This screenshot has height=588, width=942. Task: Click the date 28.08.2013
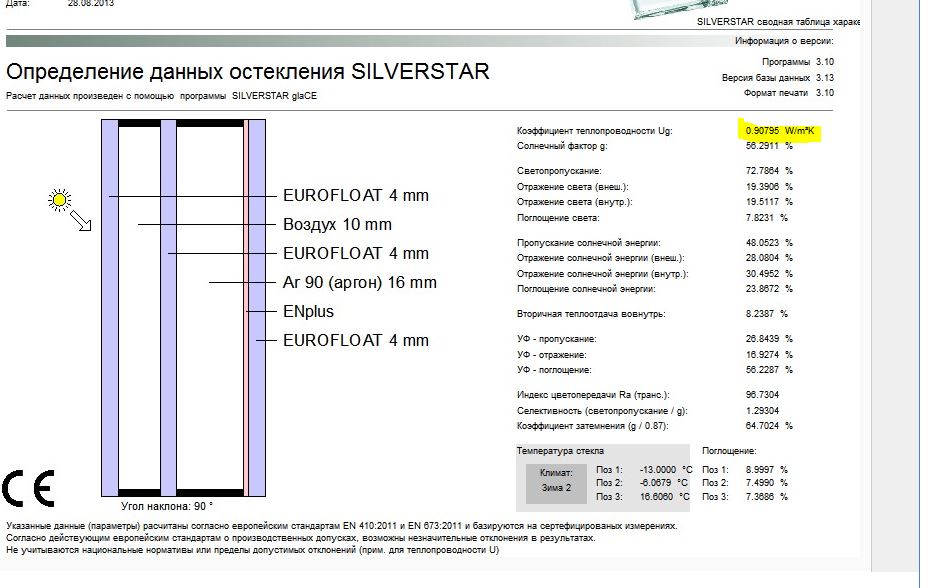point(91,3)
